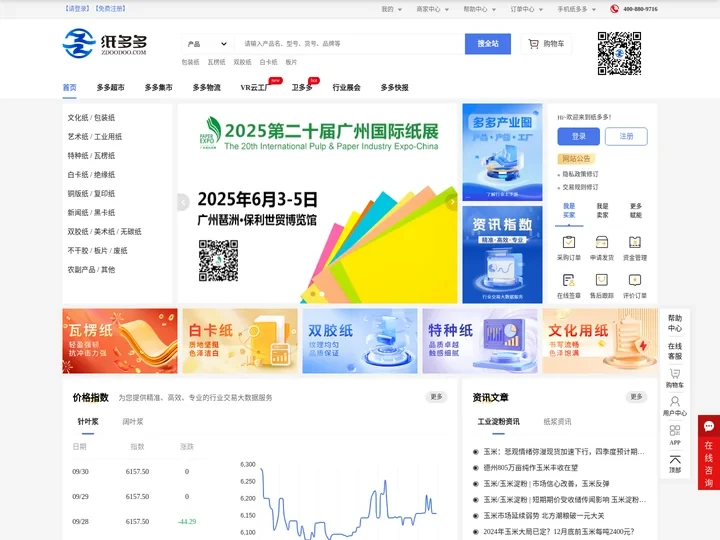This screenshot has height=540, width=720.
Task: Click the 免费注册 link at top
Action: [x=111, y=9]
